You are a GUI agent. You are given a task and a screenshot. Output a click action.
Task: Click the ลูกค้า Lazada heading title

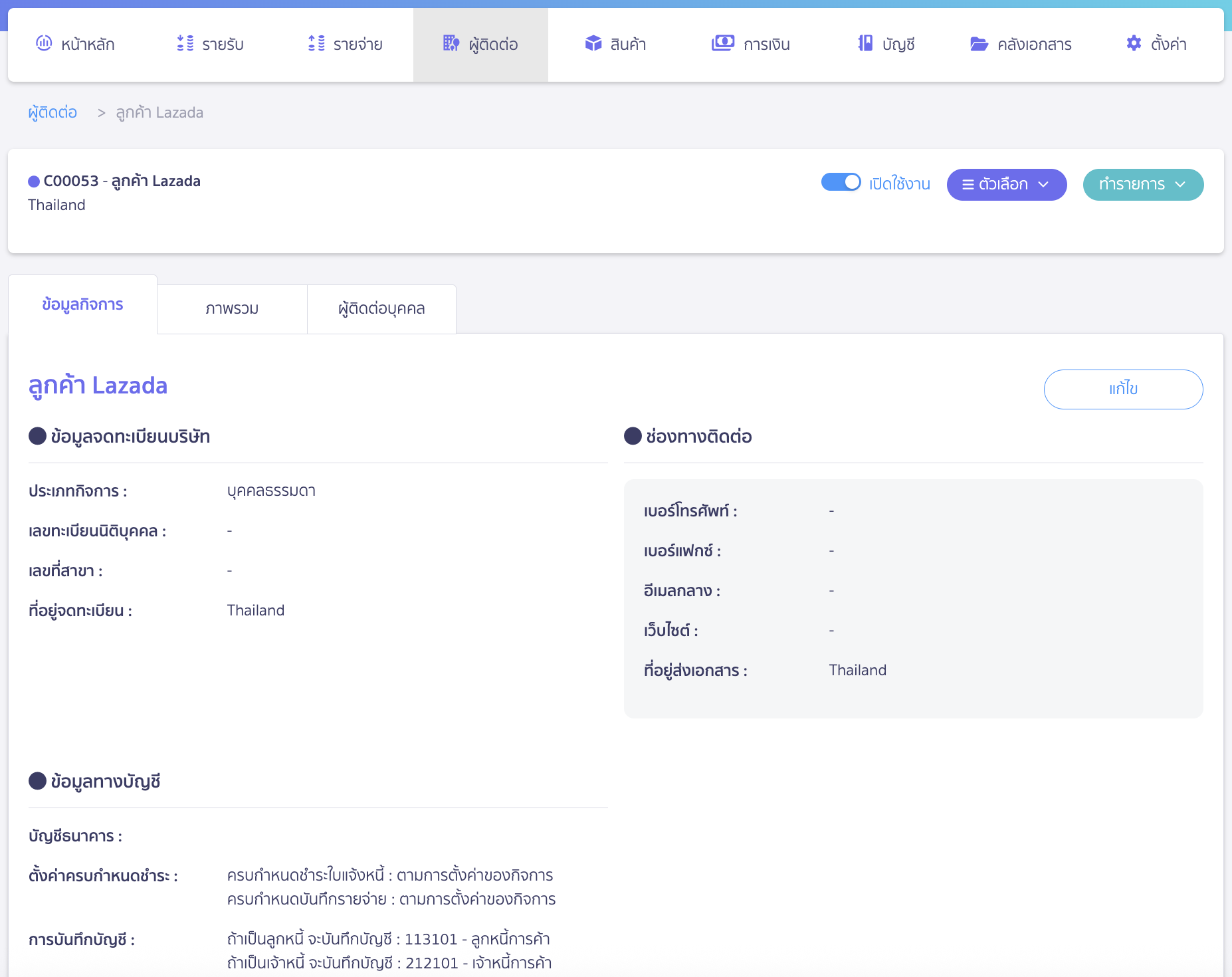(98, 386)
